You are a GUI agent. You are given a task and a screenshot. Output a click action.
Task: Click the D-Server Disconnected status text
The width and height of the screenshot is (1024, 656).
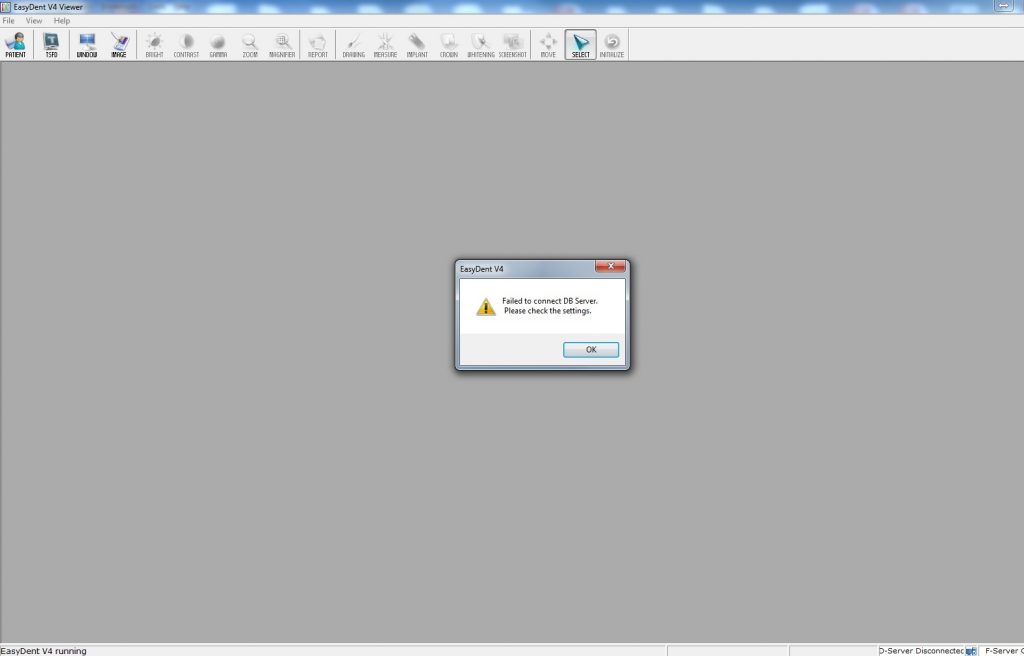(921, 651)
